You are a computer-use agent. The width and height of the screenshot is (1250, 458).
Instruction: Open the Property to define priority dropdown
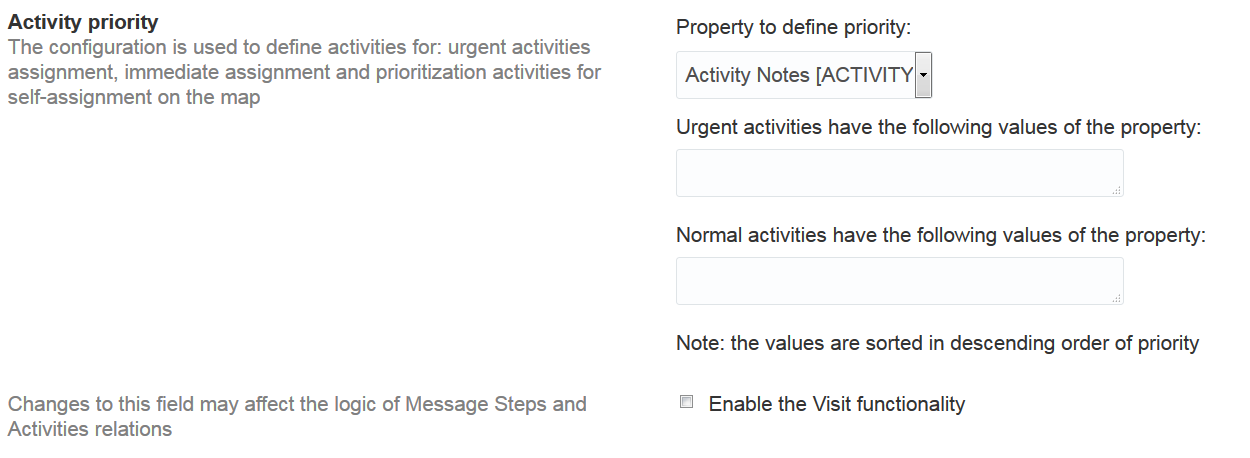(804, 75)
